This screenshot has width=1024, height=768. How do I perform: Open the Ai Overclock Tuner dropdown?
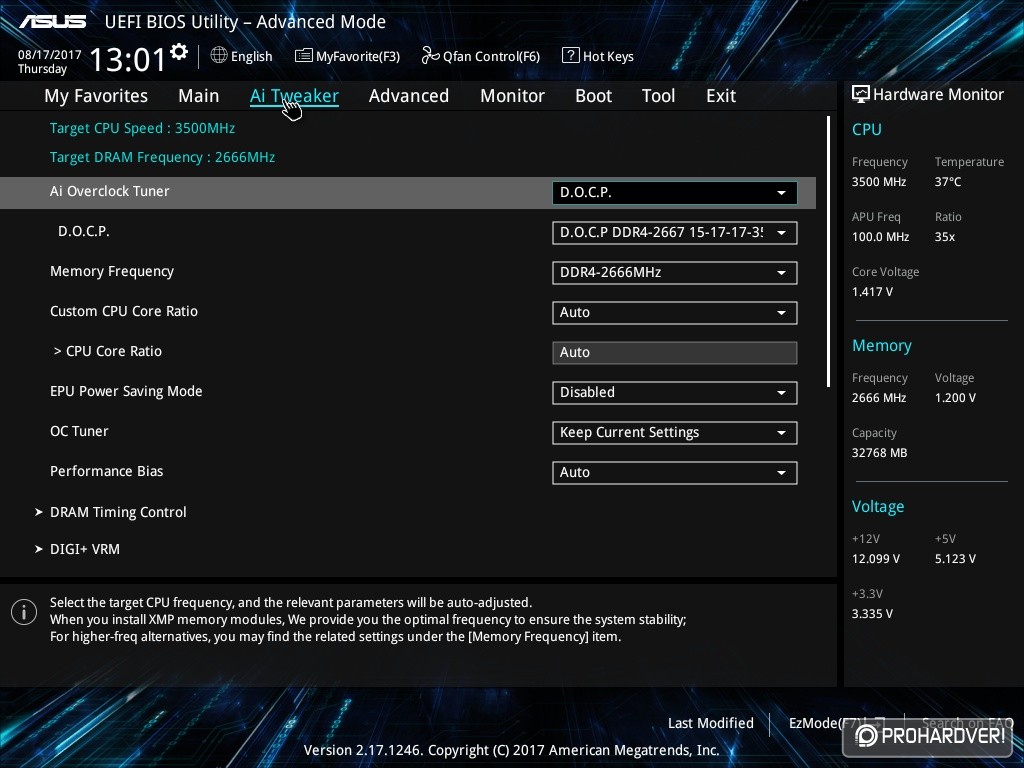click(675, 193)
